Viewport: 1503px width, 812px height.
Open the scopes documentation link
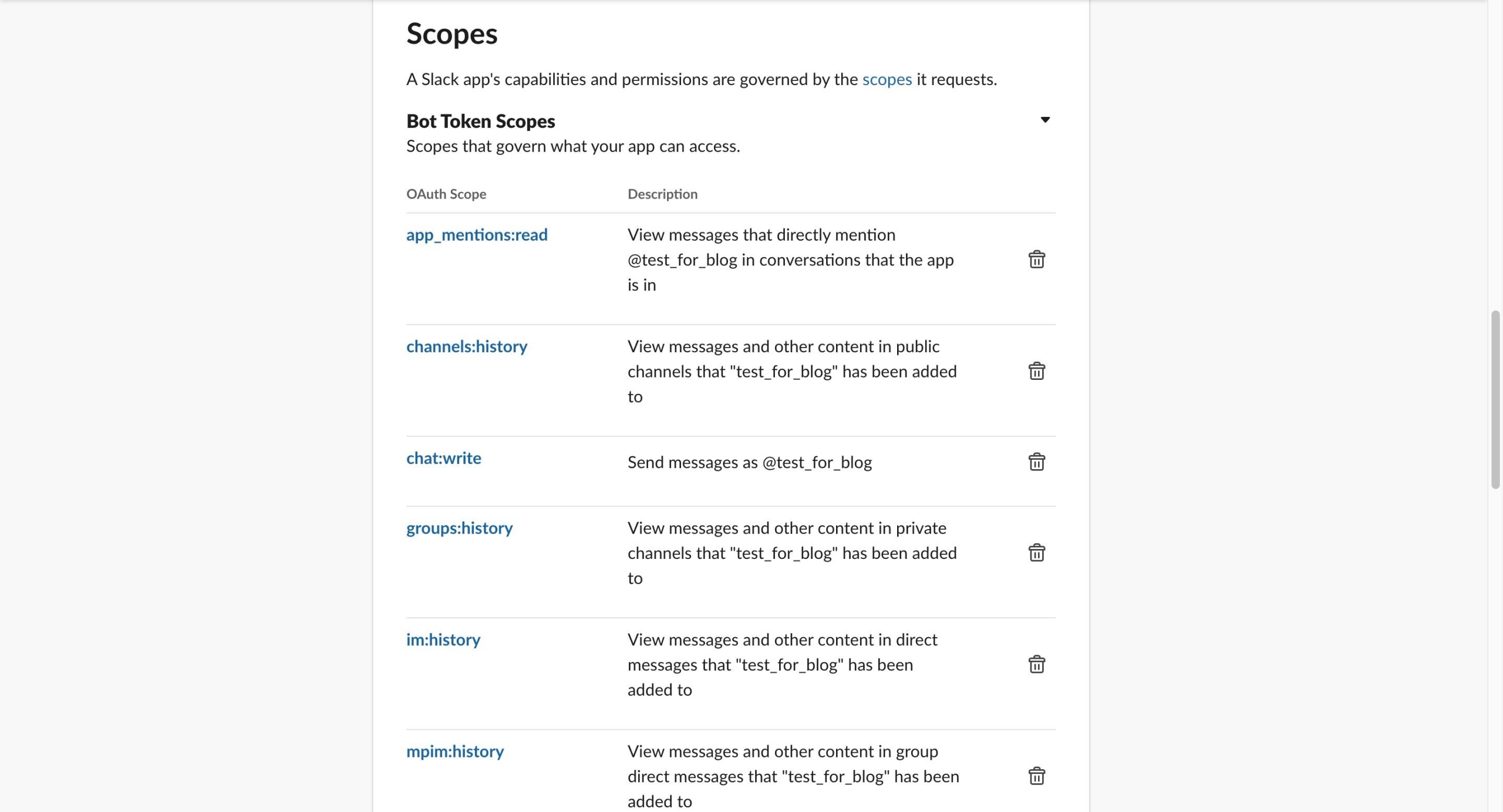[x=887, y=79]
